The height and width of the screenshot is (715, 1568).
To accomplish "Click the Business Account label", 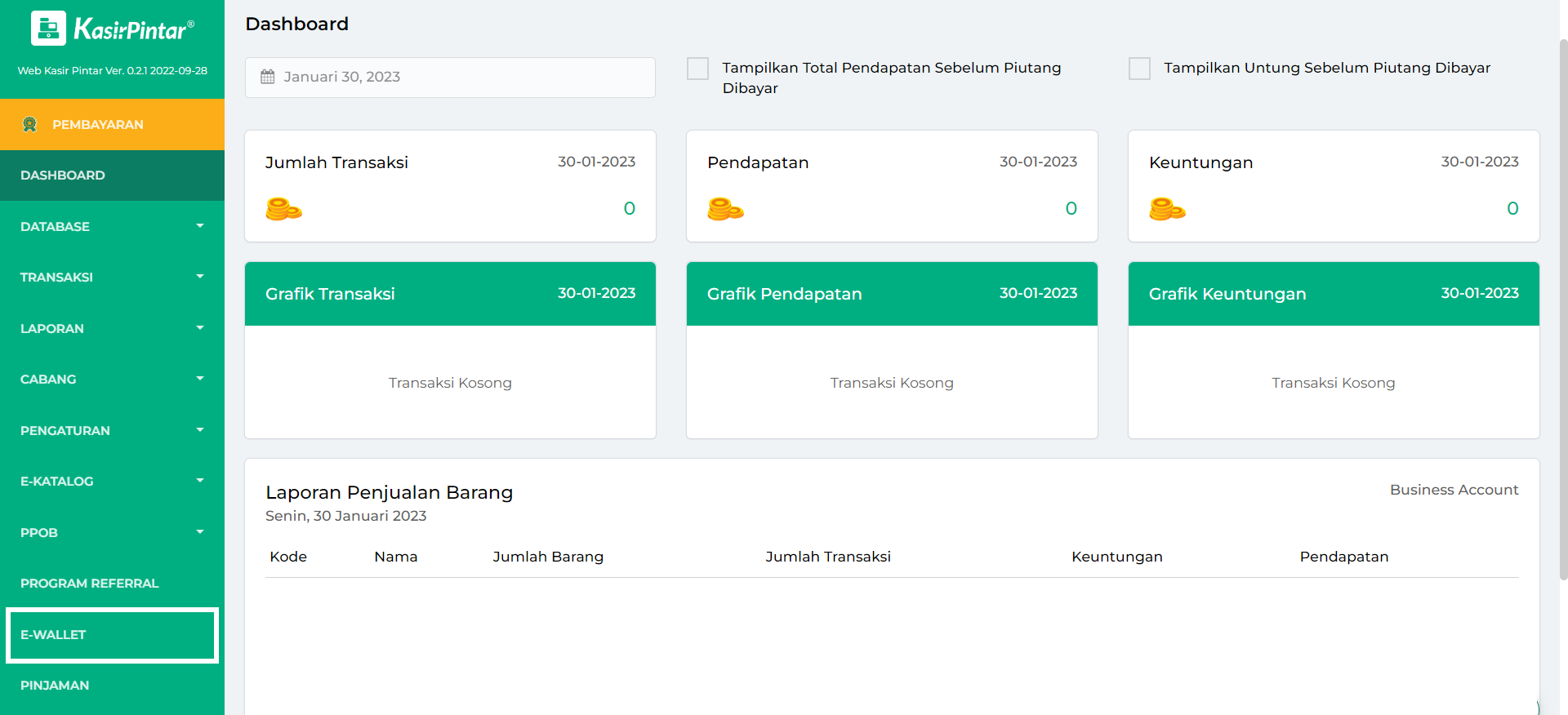I will (x=1454, y=490).
